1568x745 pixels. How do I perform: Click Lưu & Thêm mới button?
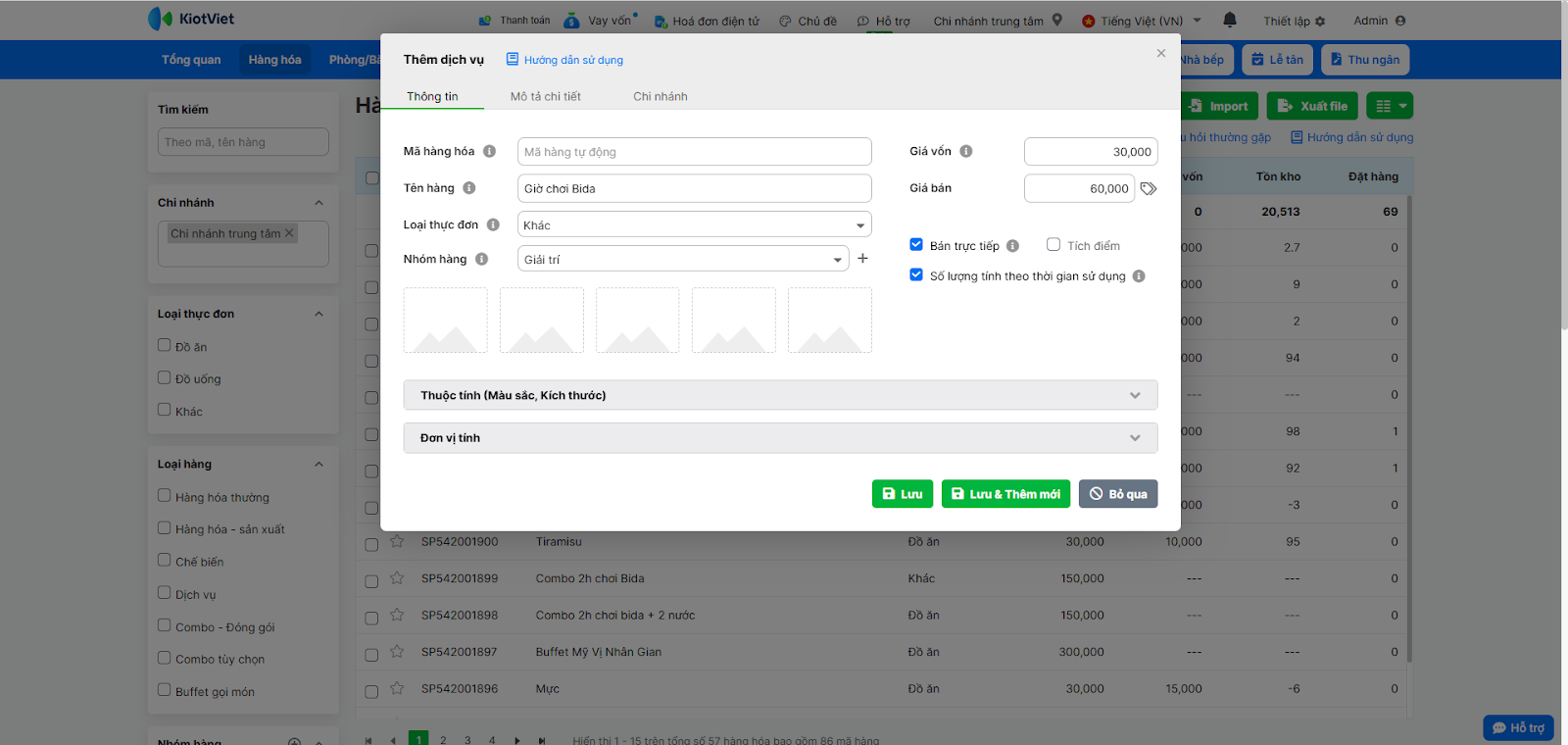pyautogui.click(x=1005, y=494)
